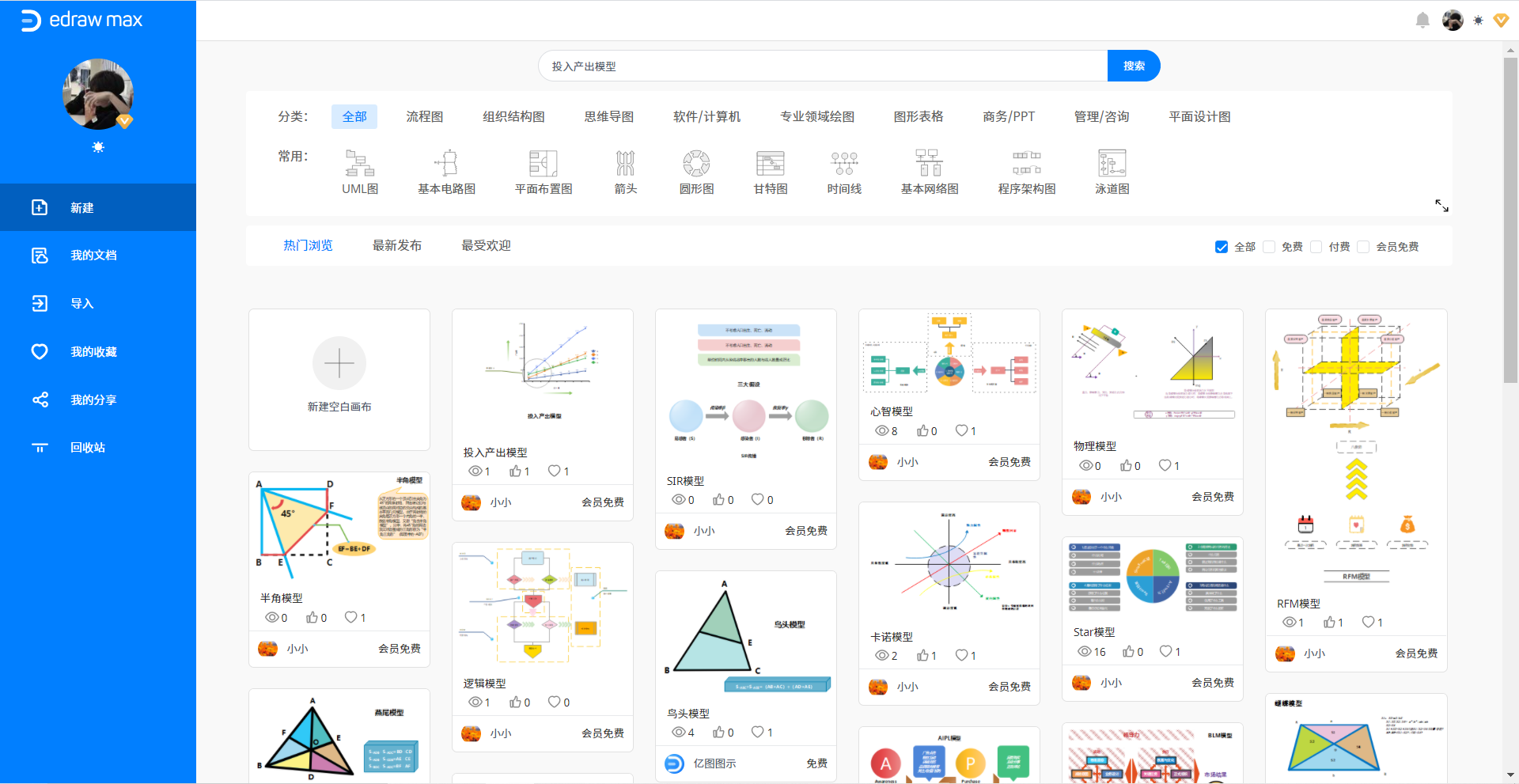Viewport: 1519px width, 784px height.
Task: Switch to 最受欢迎 tab
Action: click(487, 246)
